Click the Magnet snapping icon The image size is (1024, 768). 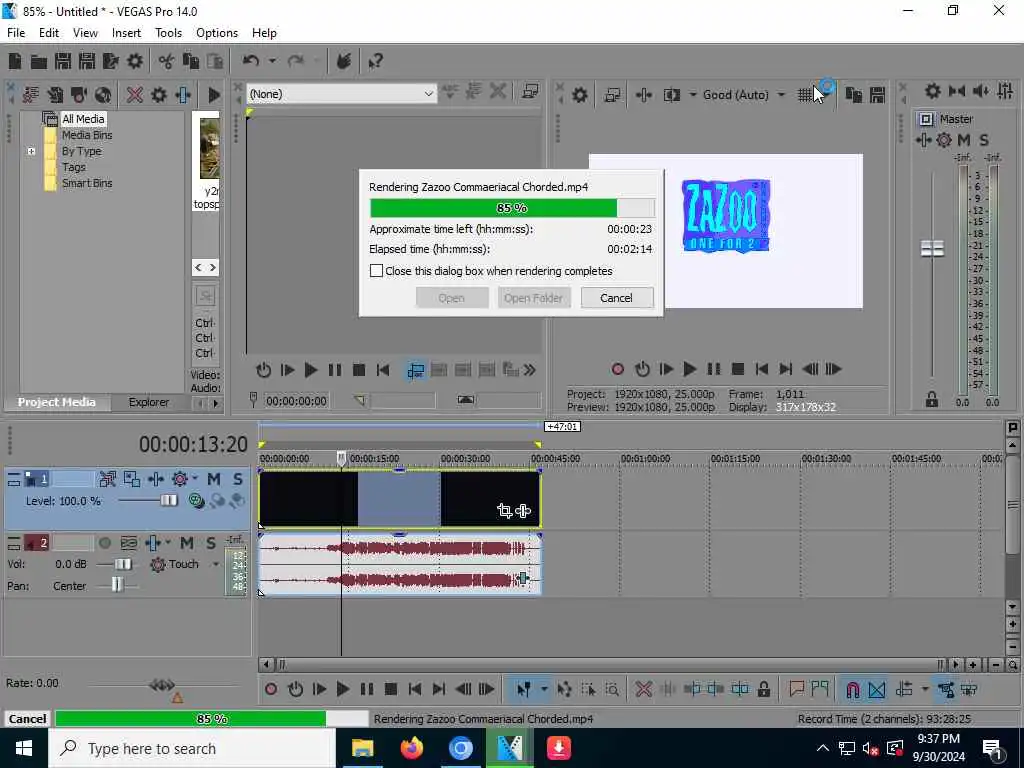pyautogui.click(x=852, y=689)
